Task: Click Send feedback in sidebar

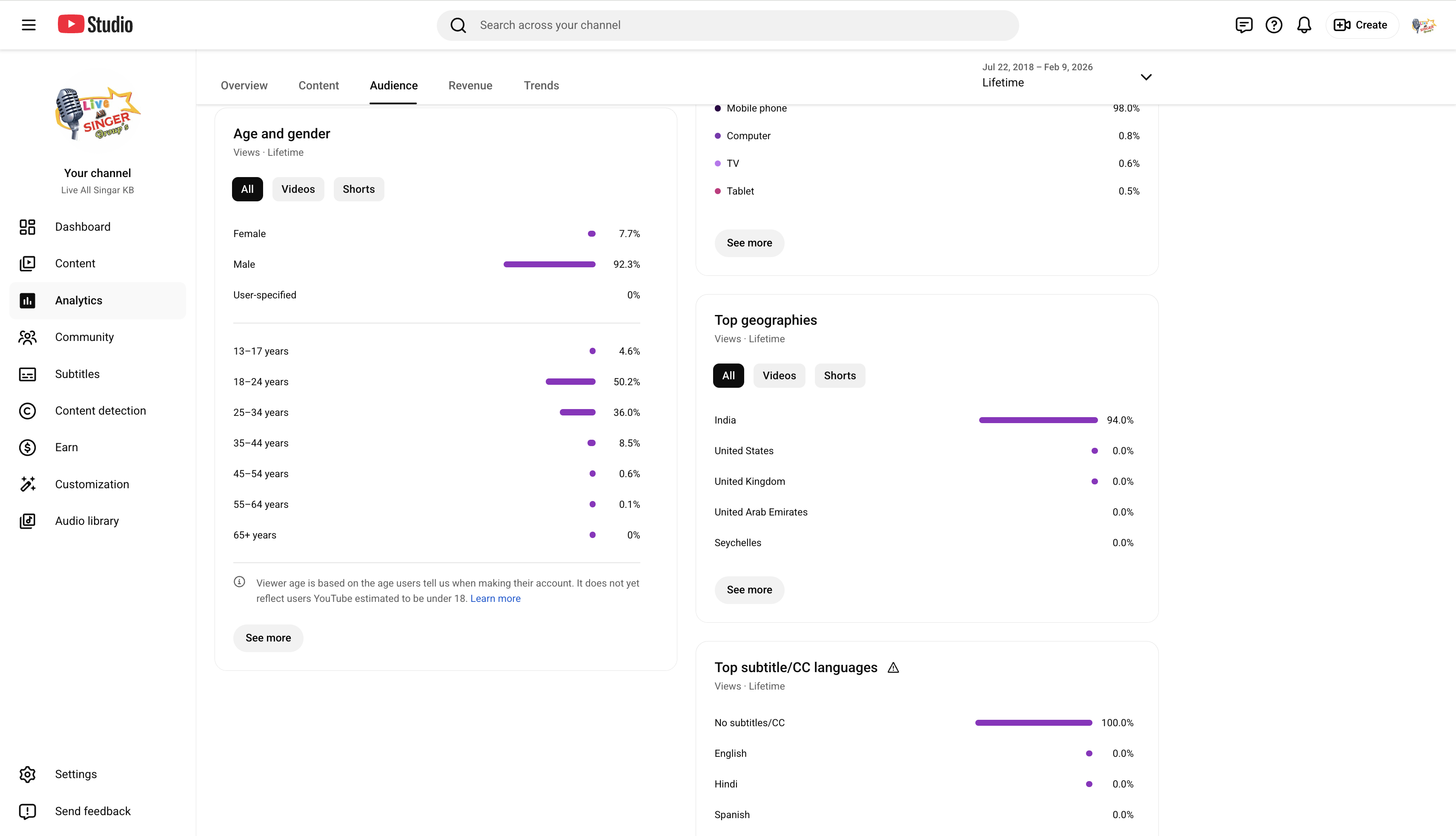Action: (x=97, y=811)
